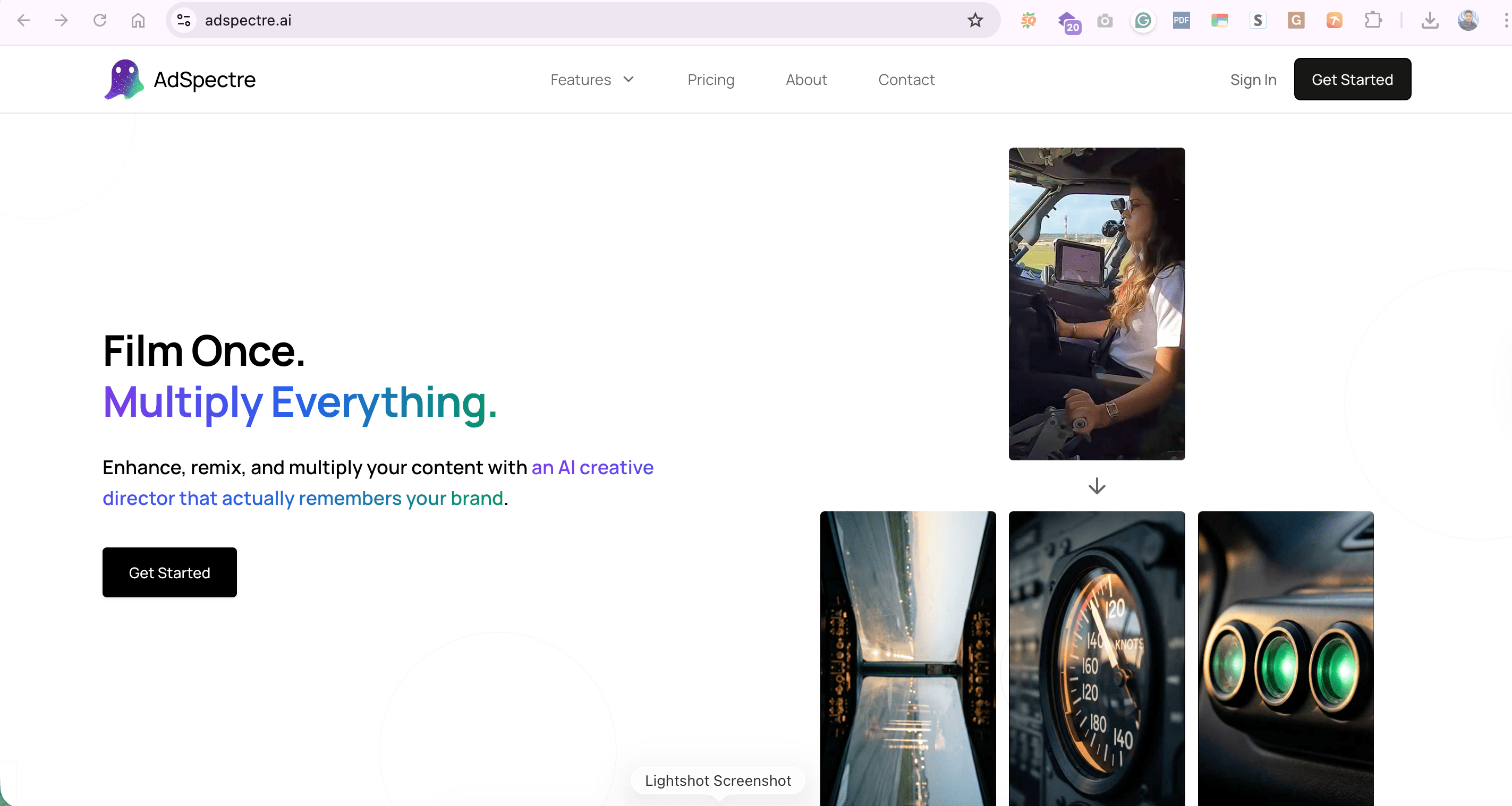Go to the Pricing page

[710, 80]
